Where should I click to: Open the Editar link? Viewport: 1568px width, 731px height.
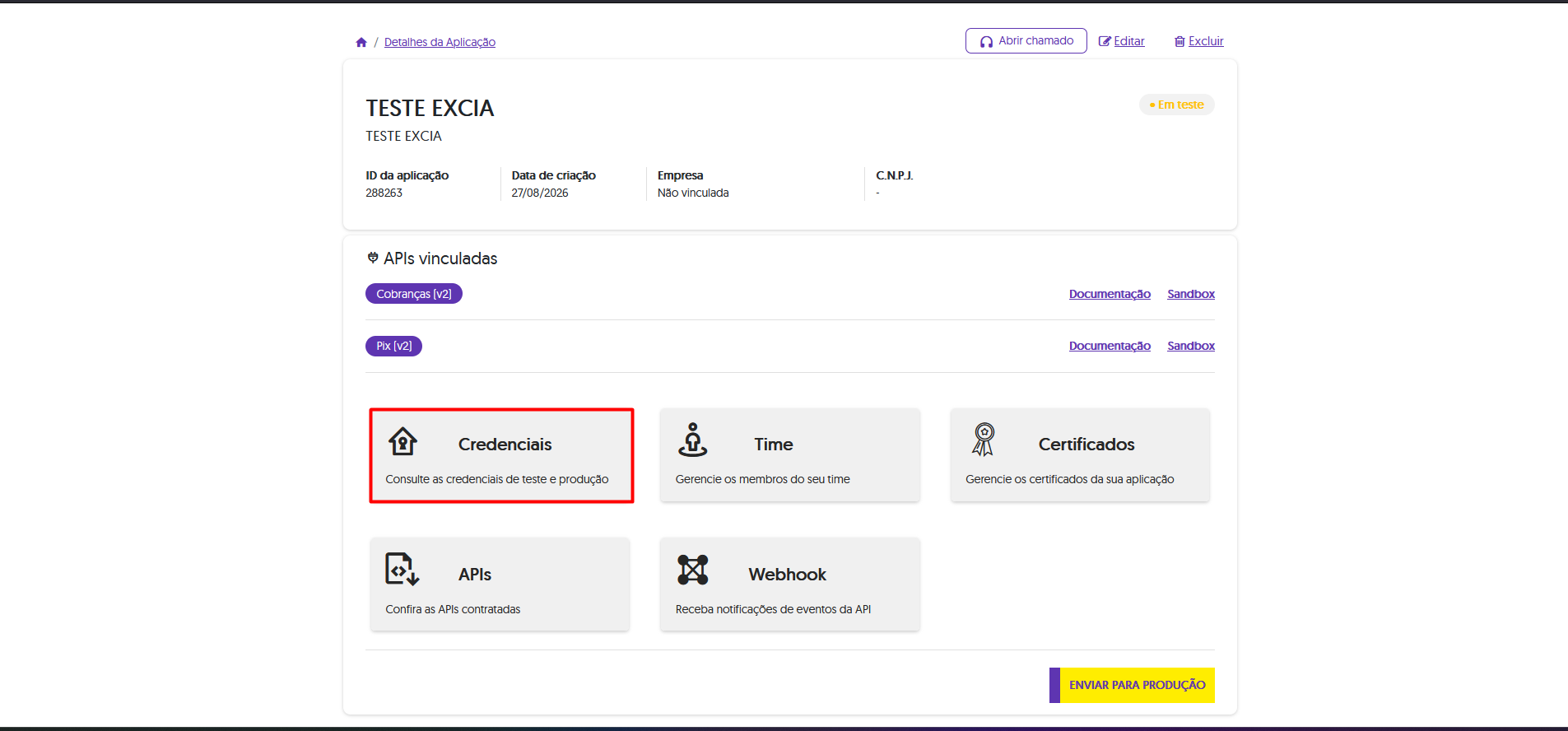click(1129, 41)
